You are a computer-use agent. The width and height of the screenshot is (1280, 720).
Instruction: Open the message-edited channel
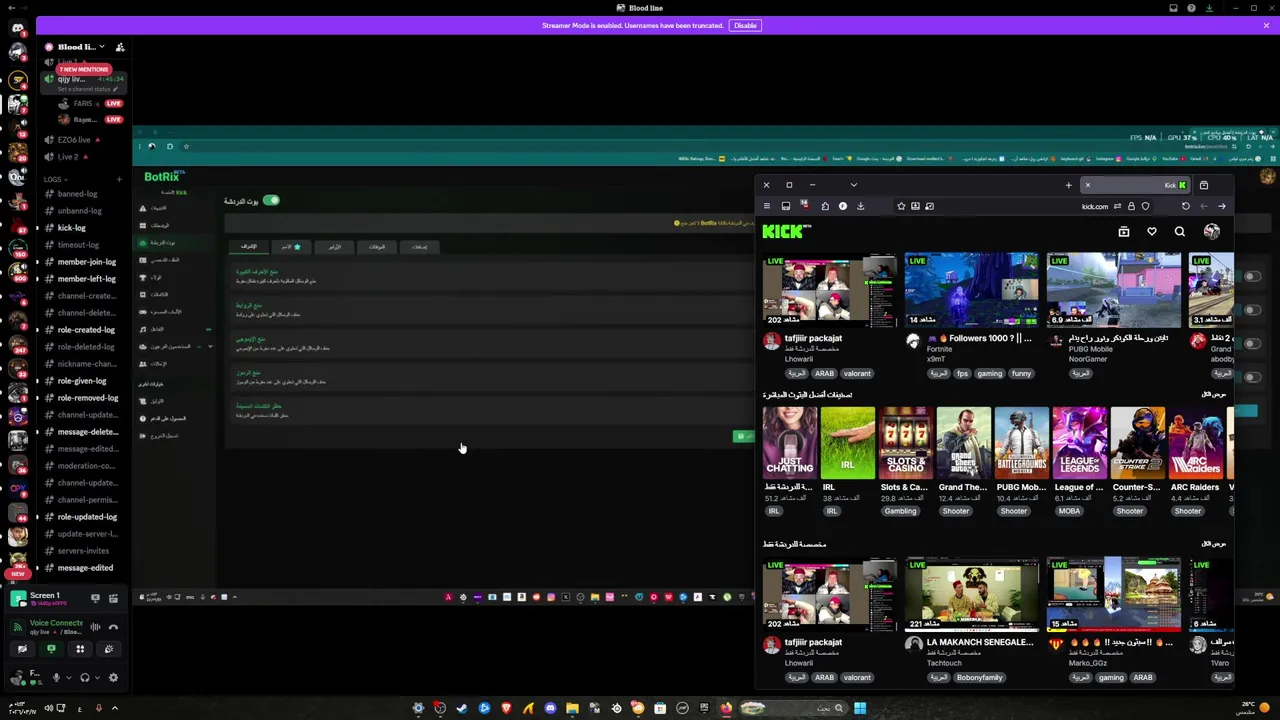[85, 568]
